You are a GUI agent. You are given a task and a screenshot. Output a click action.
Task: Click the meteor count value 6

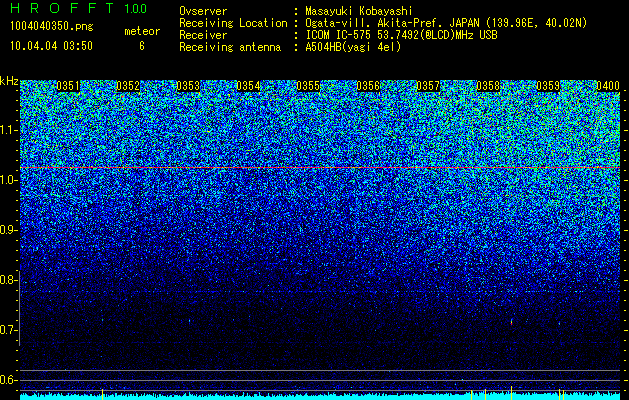click(x=142, y=46)
